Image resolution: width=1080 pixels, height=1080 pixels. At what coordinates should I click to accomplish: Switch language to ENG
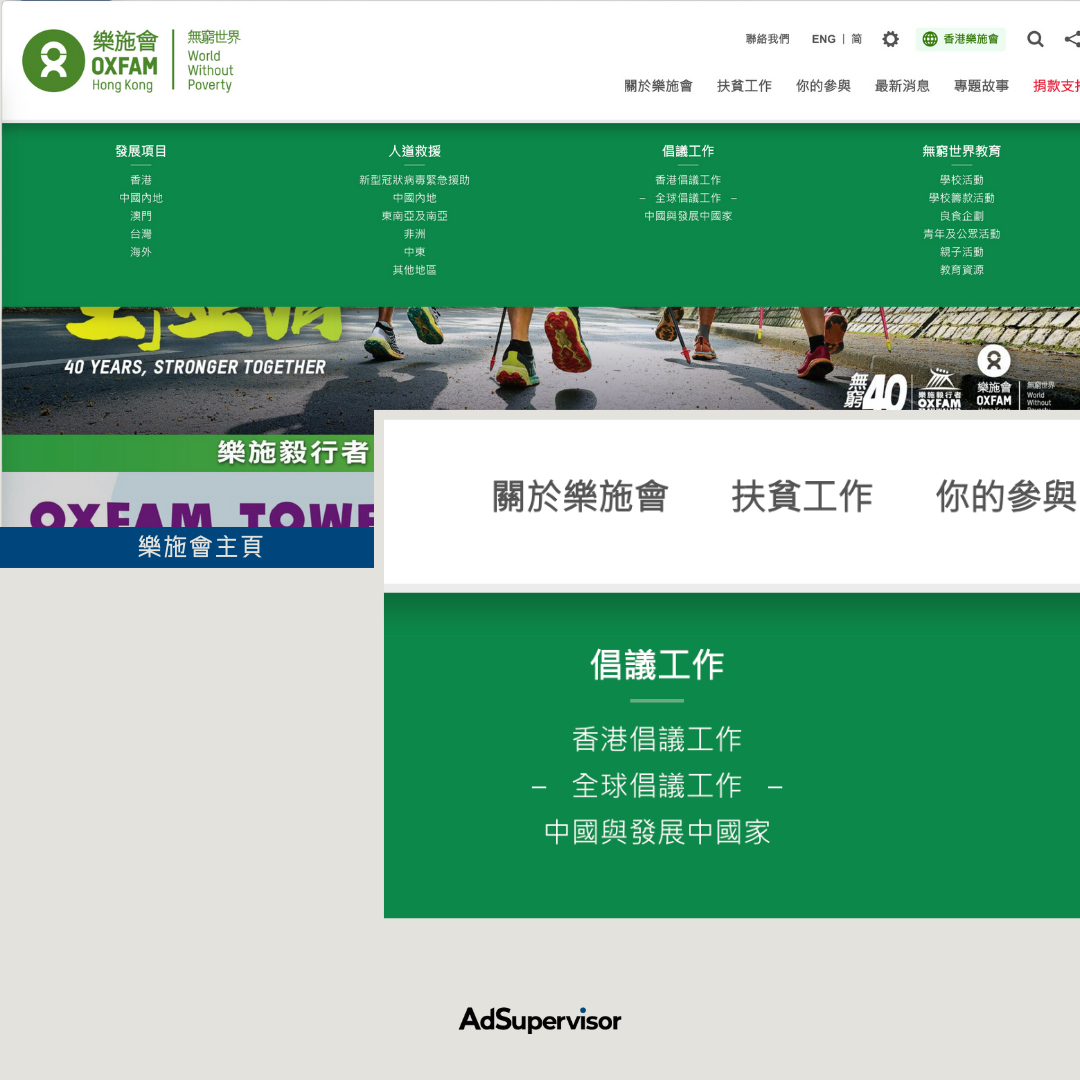[x=823, y=39]
